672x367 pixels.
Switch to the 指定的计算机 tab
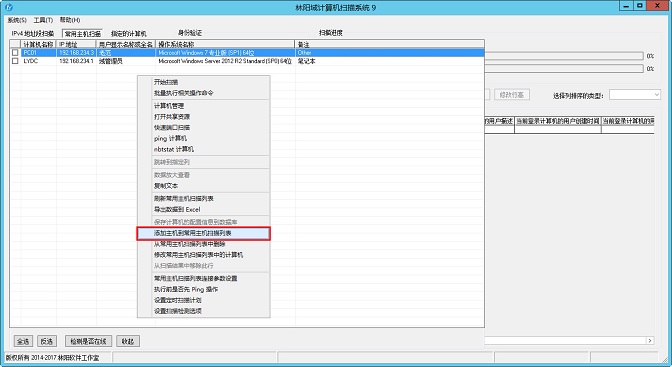pos(129,33)
